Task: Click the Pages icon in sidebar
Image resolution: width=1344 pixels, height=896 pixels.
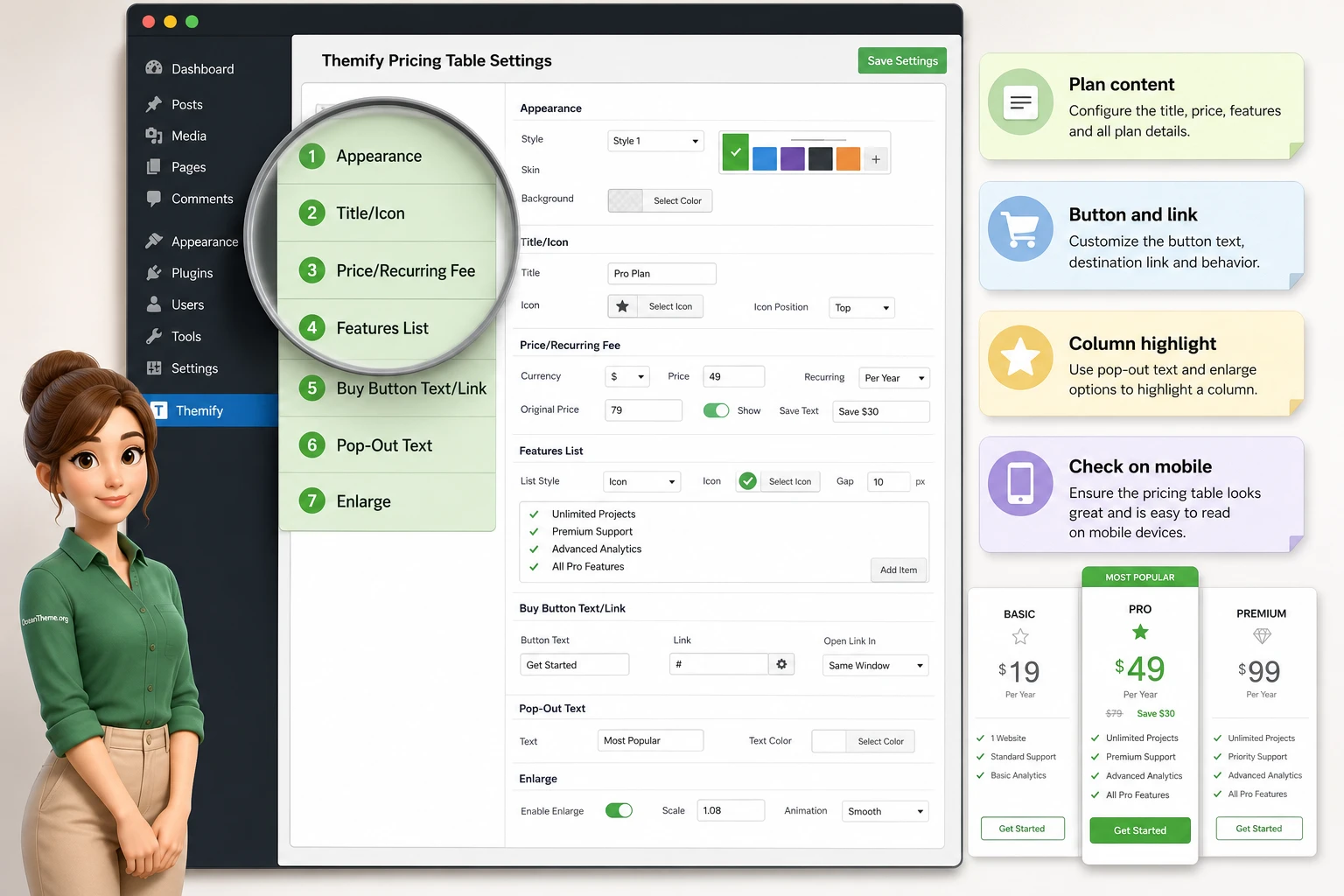Action: coord(154,167)
